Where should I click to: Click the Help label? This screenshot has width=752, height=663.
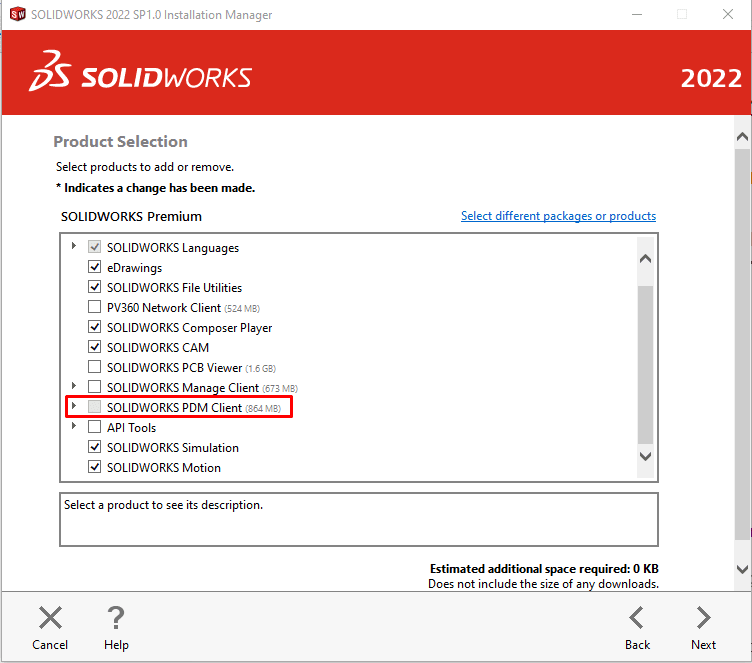(116, 645)
